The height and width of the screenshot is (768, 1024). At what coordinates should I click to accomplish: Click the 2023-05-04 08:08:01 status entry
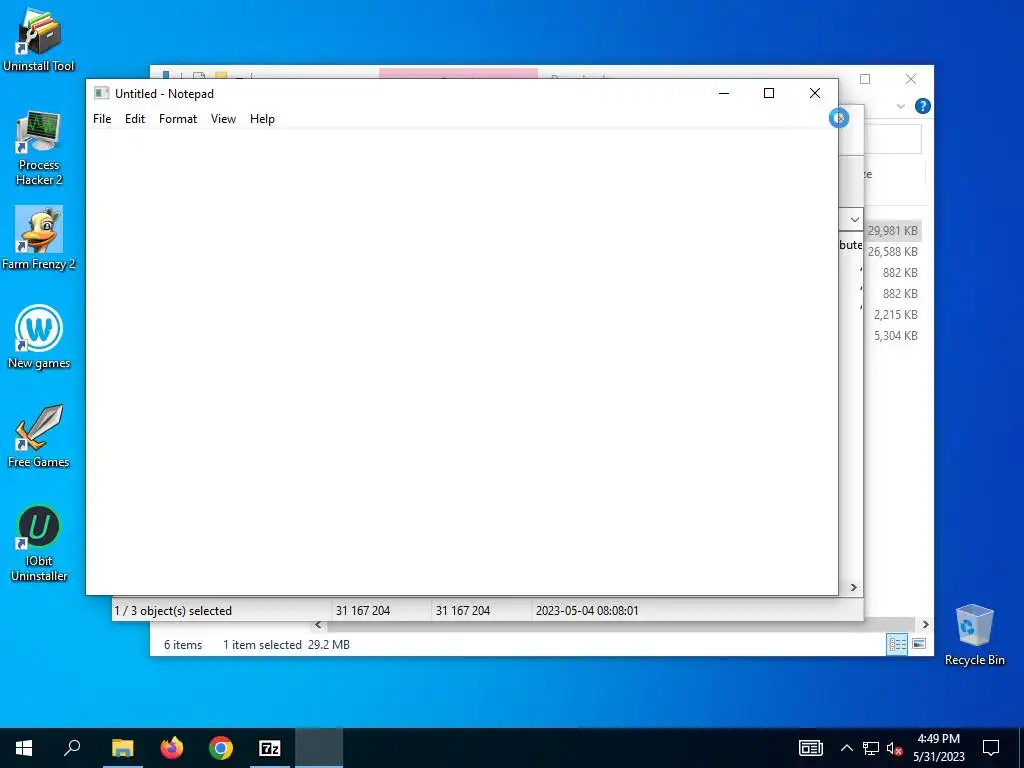[x=587, y=611]
